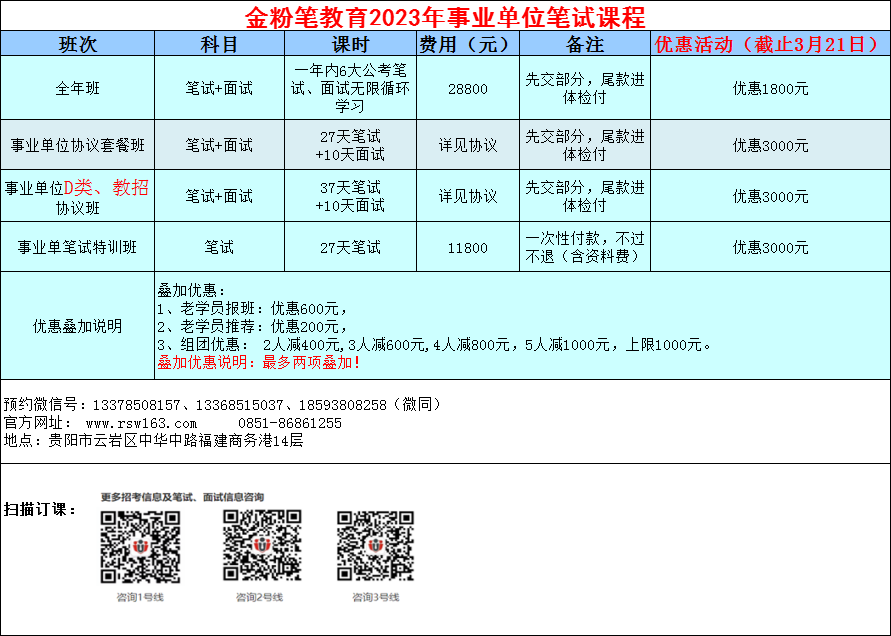Viewport: 891px width, 636px height.
Task: Select the 备注 column header
Action: [584, 44]
